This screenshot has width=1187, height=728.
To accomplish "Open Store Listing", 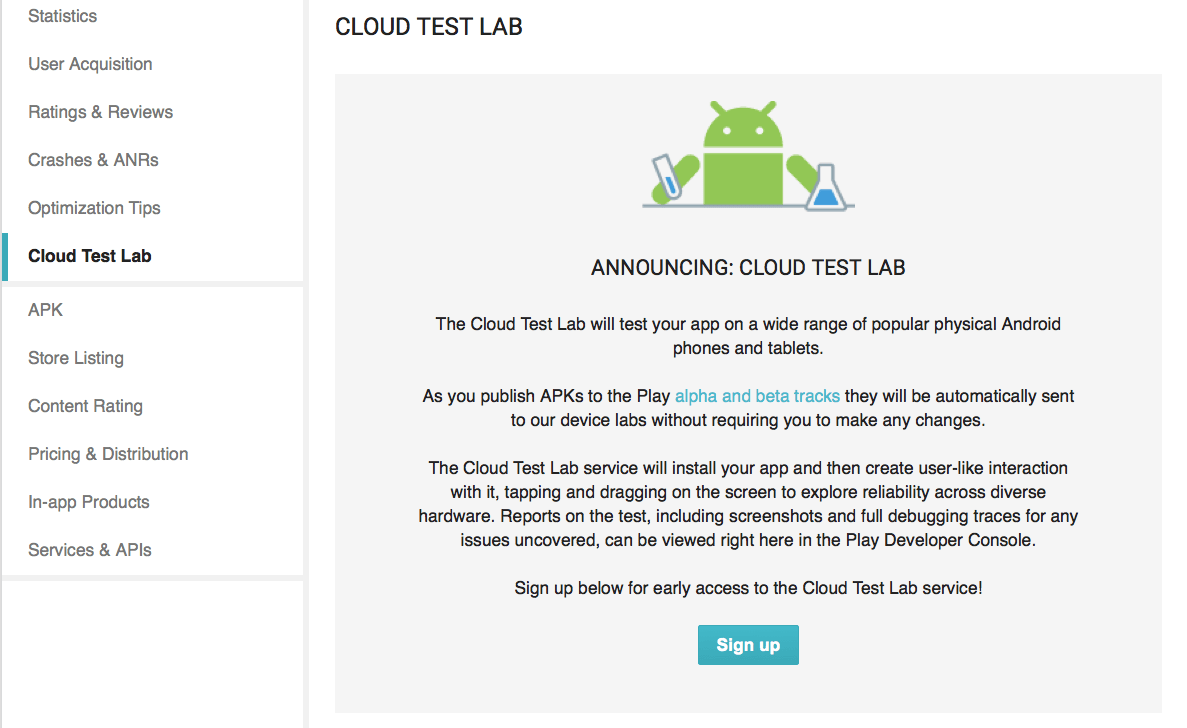I will point(76,358).
